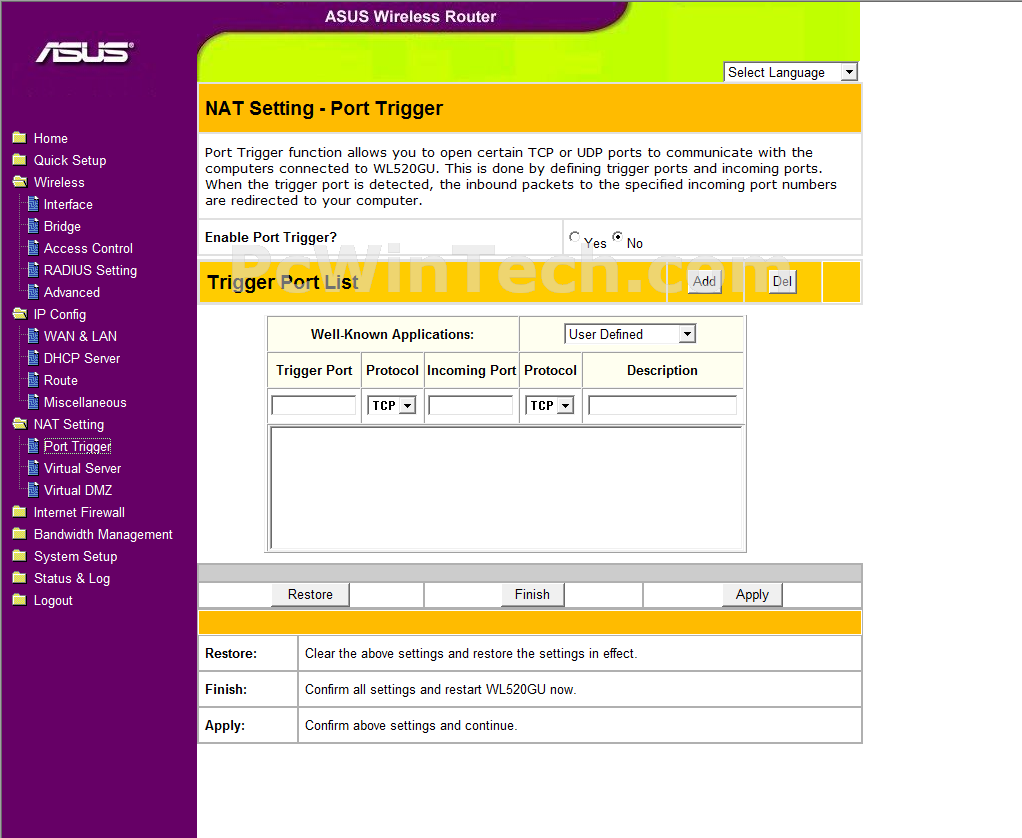Click the Description input field

[x=662, y=405]
